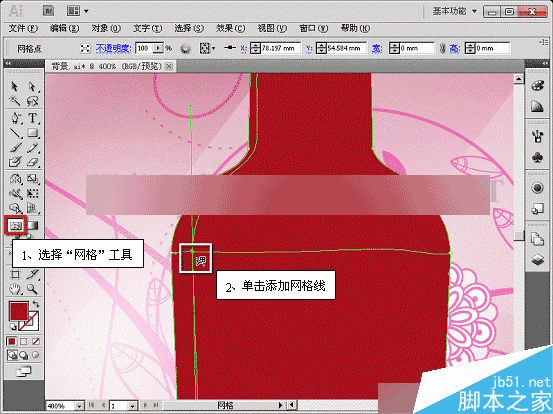The width and height of the screenshot is (553, 414).
Task: Select the Scale tool
Action: pyautogui.click(x=32, y=179)
